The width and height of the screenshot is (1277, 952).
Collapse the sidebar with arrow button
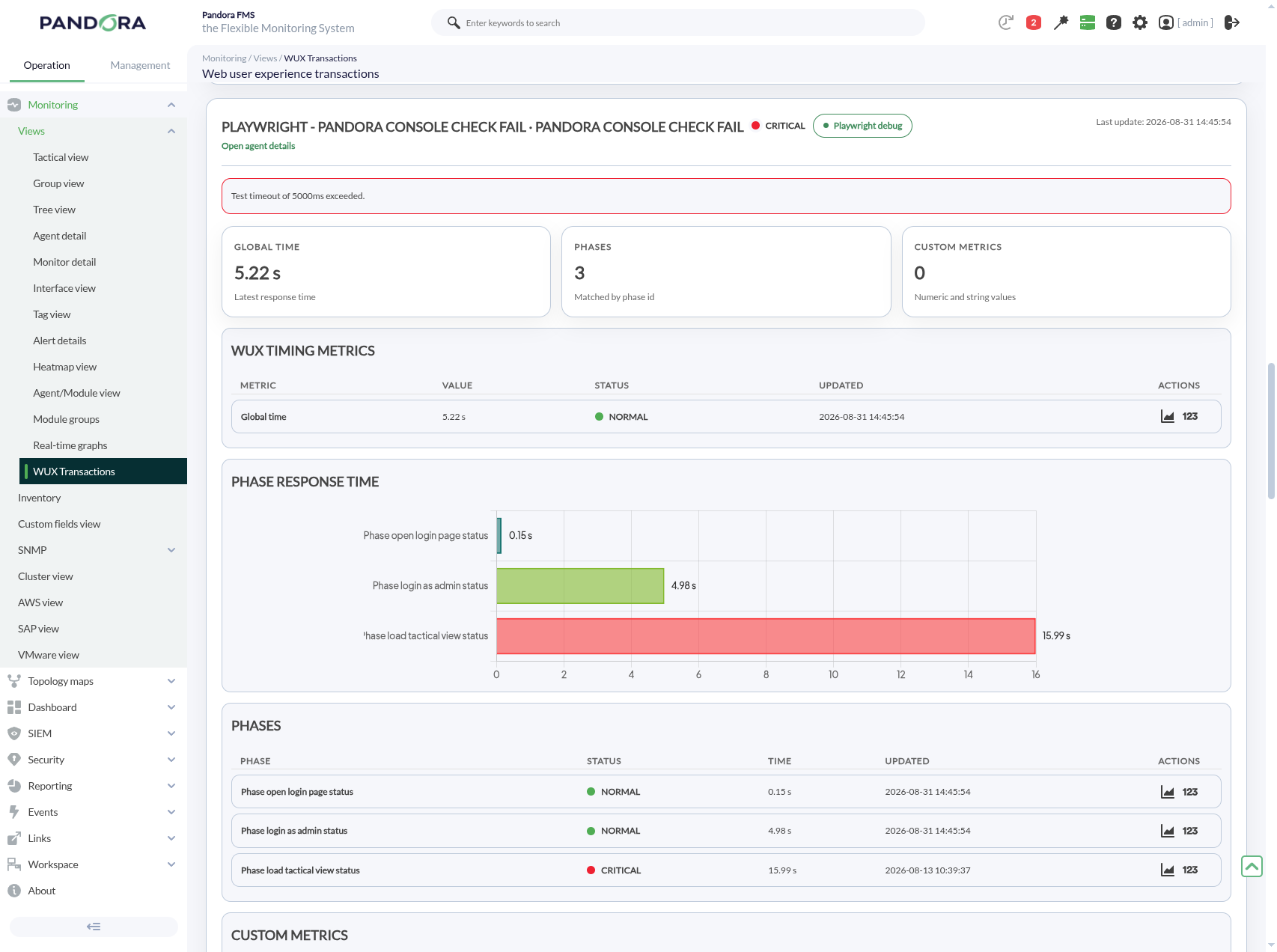(x=94, y=927)
